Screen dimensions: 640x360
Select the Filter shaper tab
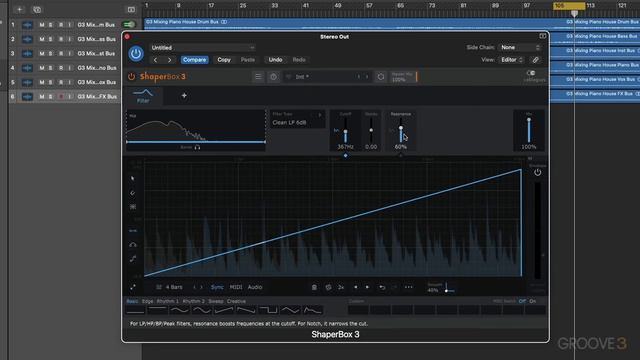coord(143,96)
